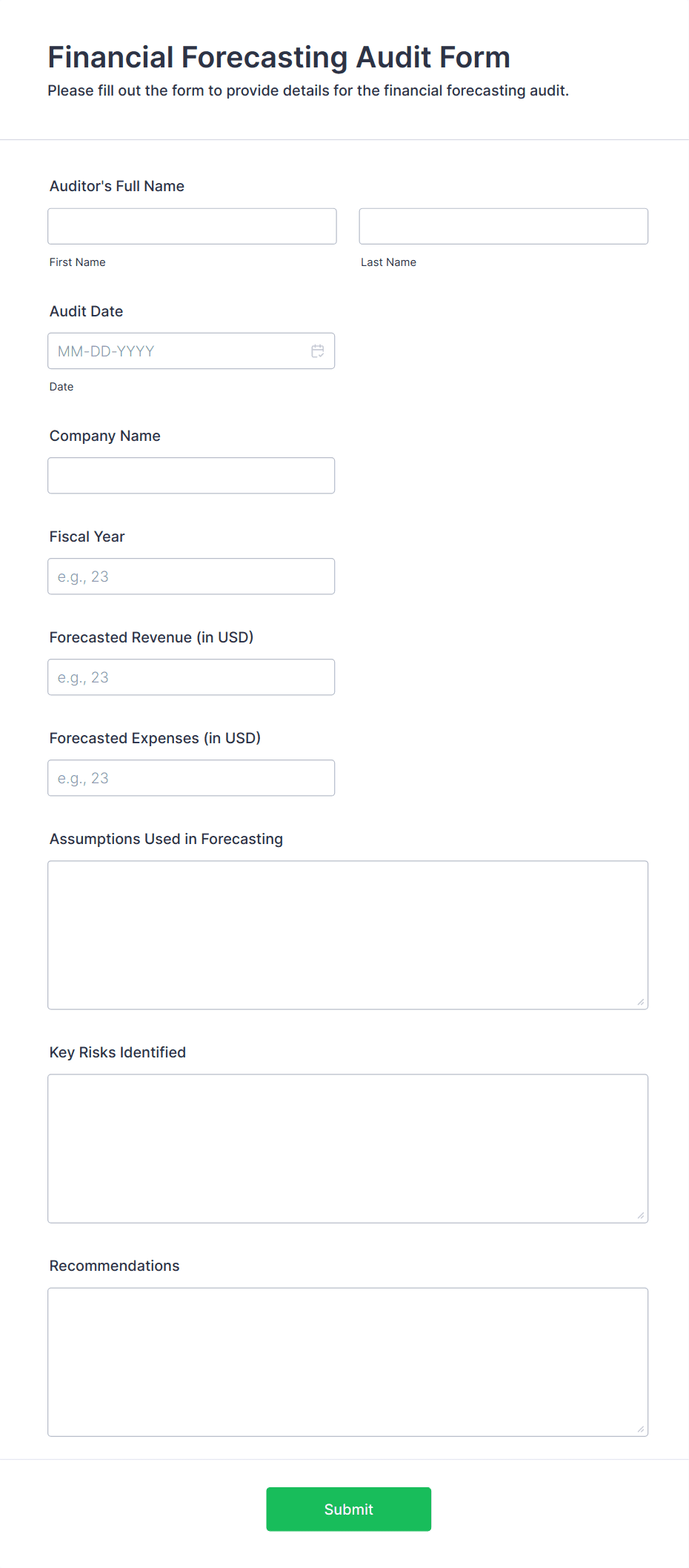This screenshot has height=1568, width=689.
Task: Submit the audit form
Action: (348, 1509)
